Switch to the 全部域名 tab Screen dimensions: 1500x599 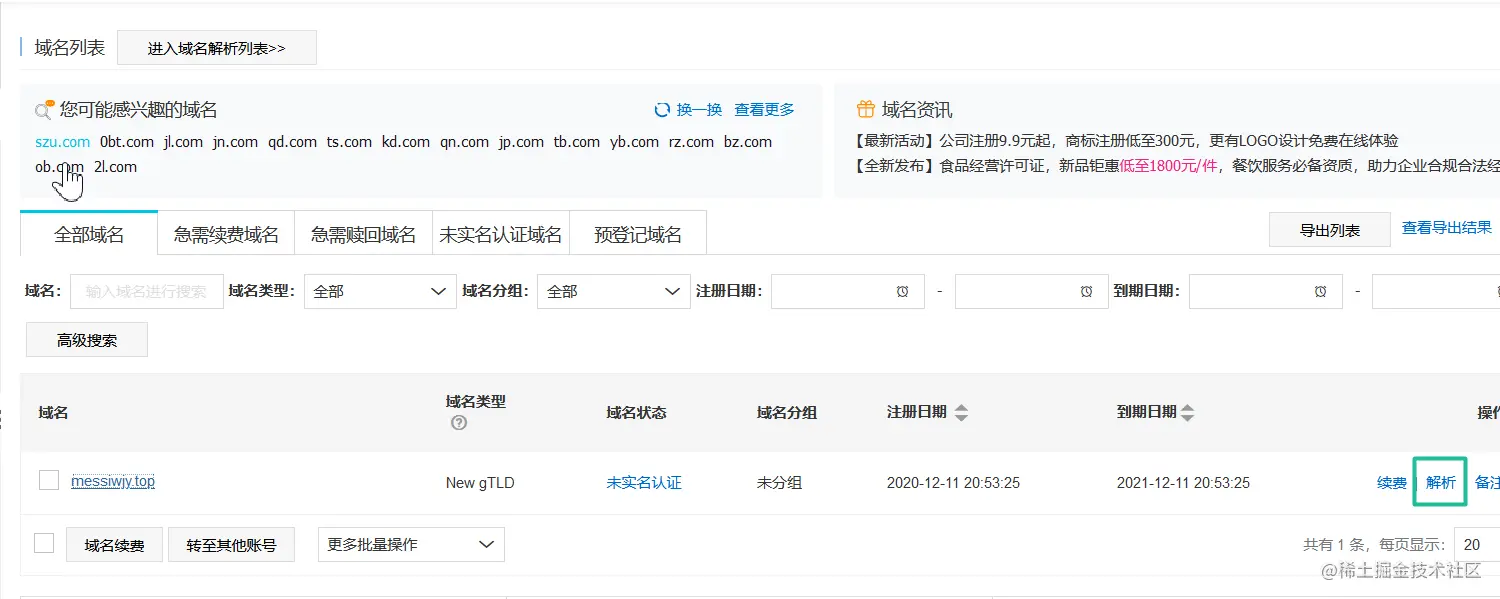tap(89, 235)
